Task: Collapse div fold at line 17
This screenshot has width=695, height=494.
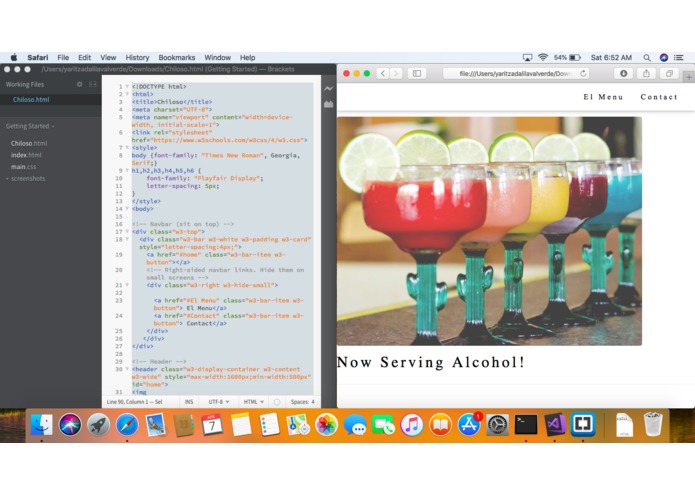Action: pos(127,232)
